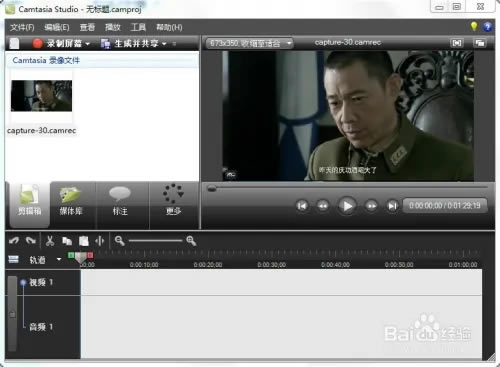Image resolution: width=500 pixels, height=367 pixels.
Task: Click the capture-30.camrec file name in clip bin
Action: tap(42, 130)
